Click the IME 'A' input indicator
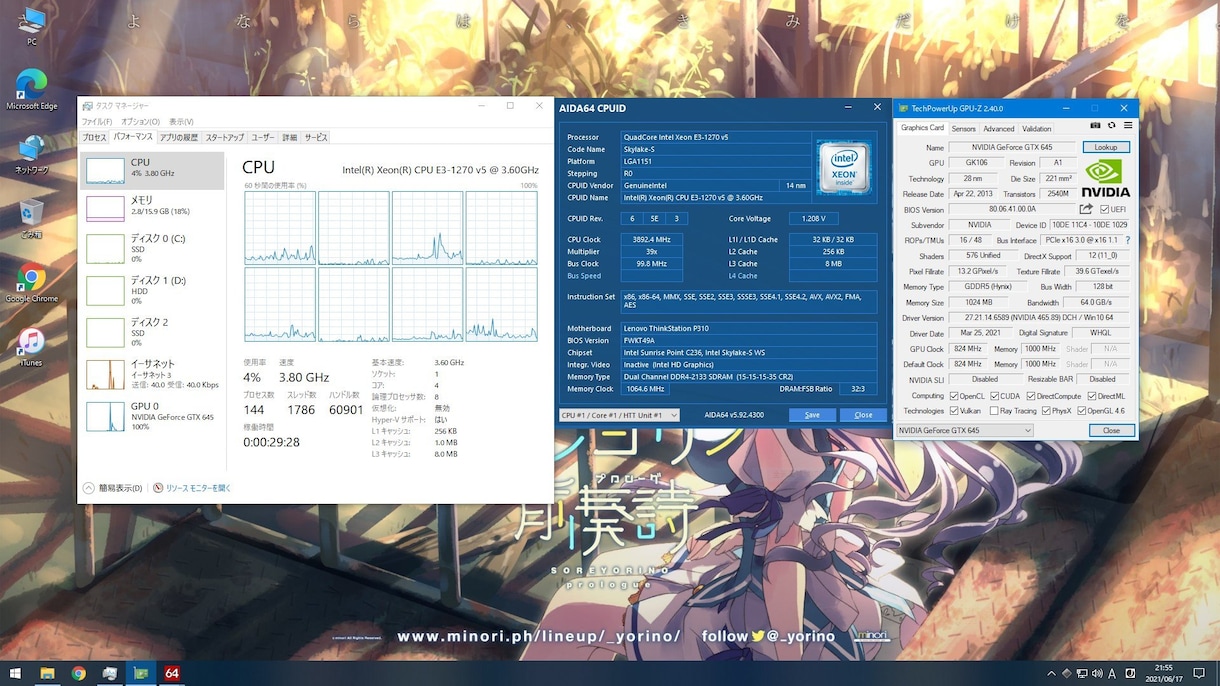This screenshot has height=686, width=1220. point(1112,674)
